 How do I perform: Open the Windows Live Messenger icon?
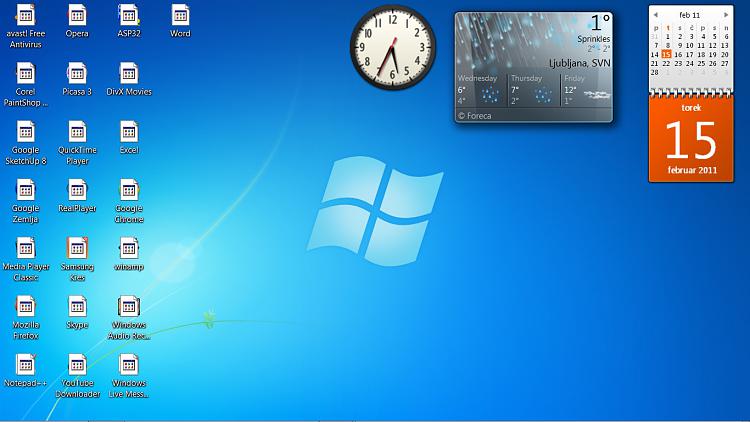(x=129, y=377)
